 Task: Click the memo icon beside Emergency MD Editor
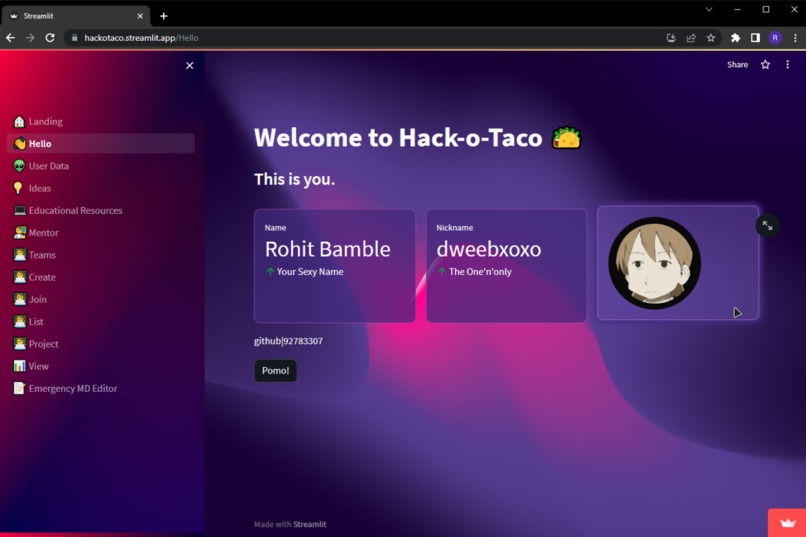click(x=20, y=388)
